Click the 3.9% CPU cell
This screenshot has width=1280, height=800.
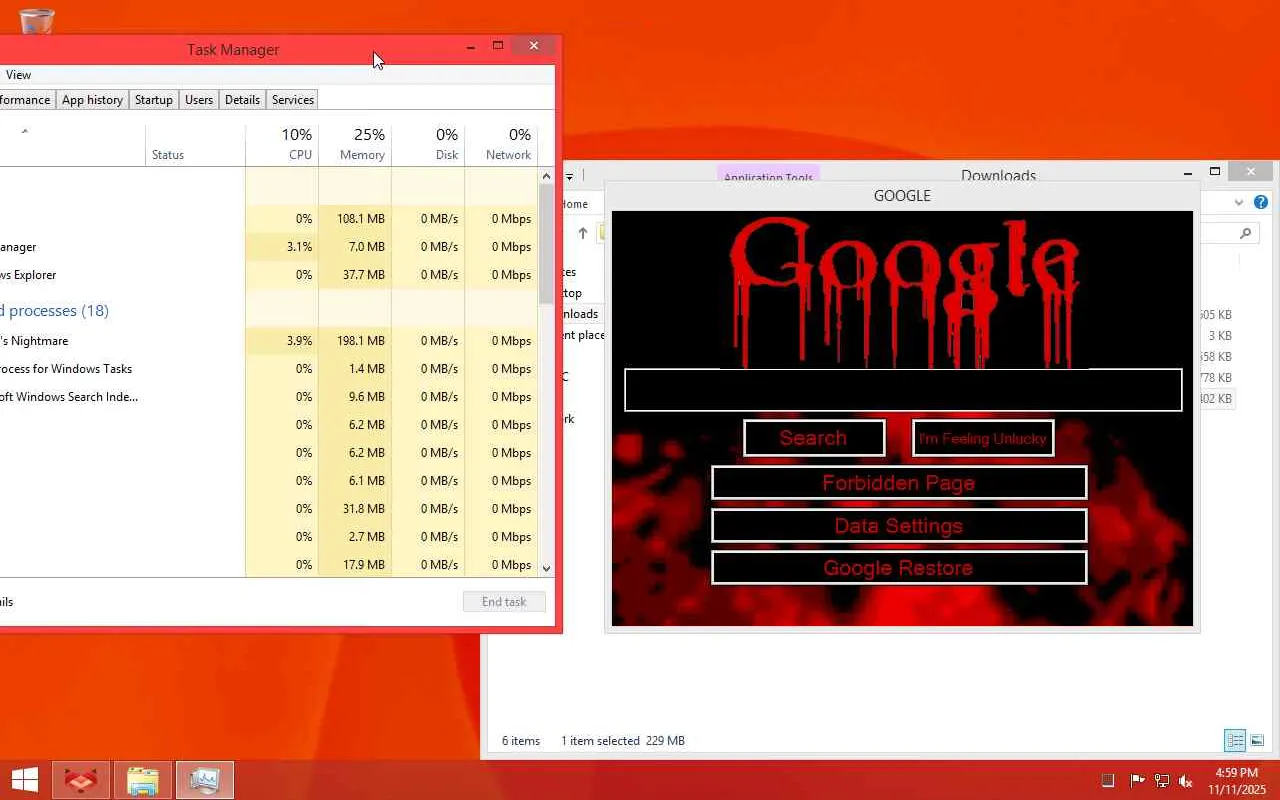click(x=282, y=341)
